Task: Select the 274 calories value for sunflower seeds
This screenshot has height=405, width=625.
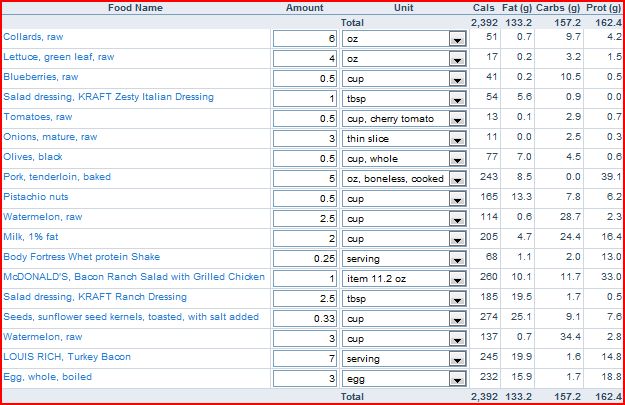Action: (x=489, y=317)
